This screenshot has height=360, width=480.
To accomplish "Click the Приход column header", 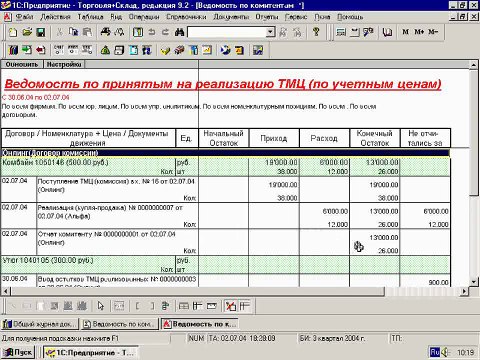I will 274,138.
